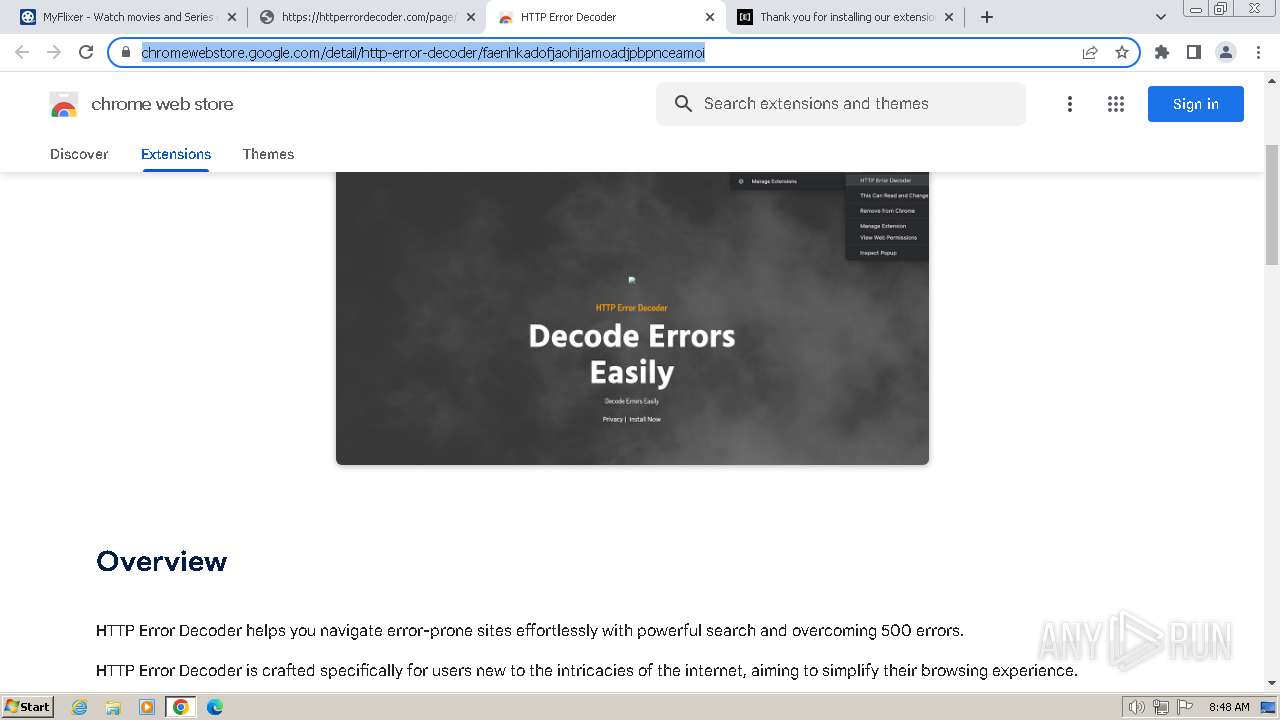Go forward using the browser forward arrow
The image size is (1280, 720).
(54, 52)
